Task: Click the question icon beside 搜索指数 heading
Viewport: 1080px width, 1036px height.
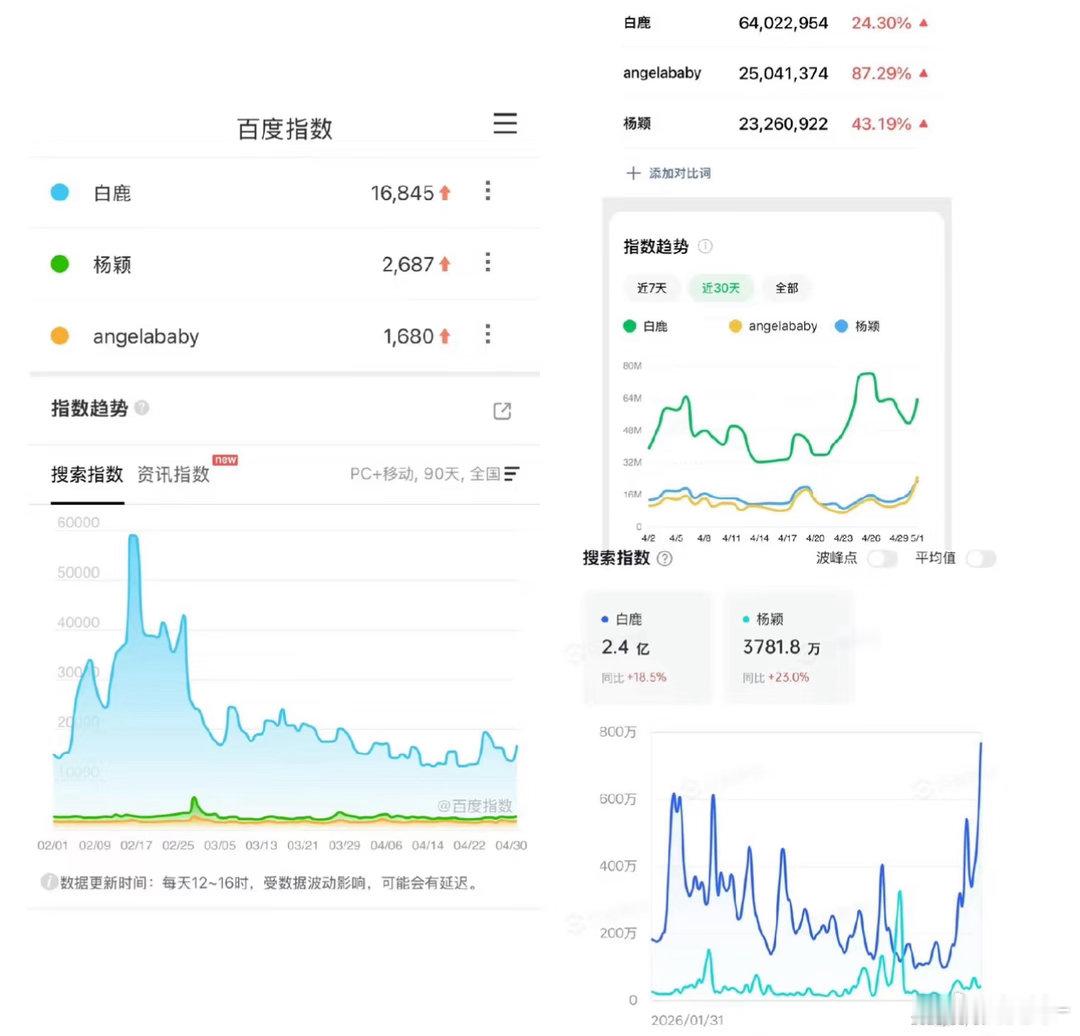Action: pos(665,559)
